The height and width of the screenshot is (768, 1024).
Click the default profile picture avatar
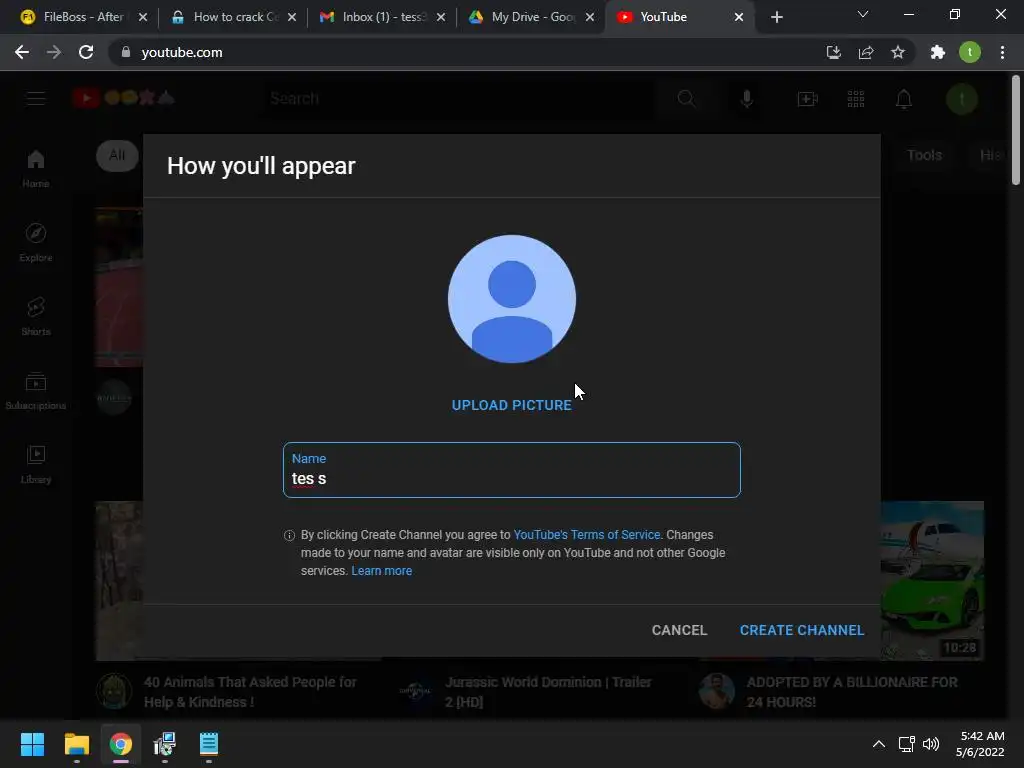(512, 299)
